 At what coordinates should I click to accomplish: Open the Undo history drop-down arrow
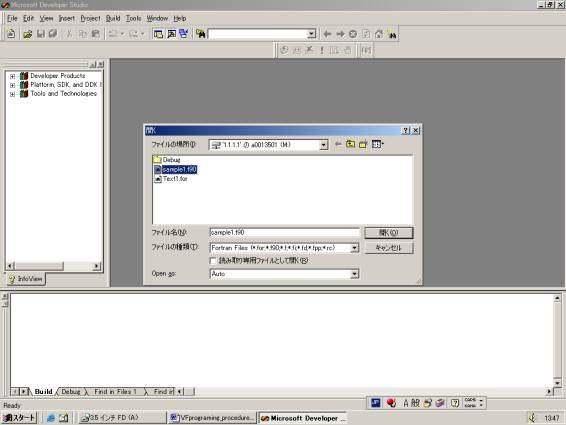click(x=122, y=34)
